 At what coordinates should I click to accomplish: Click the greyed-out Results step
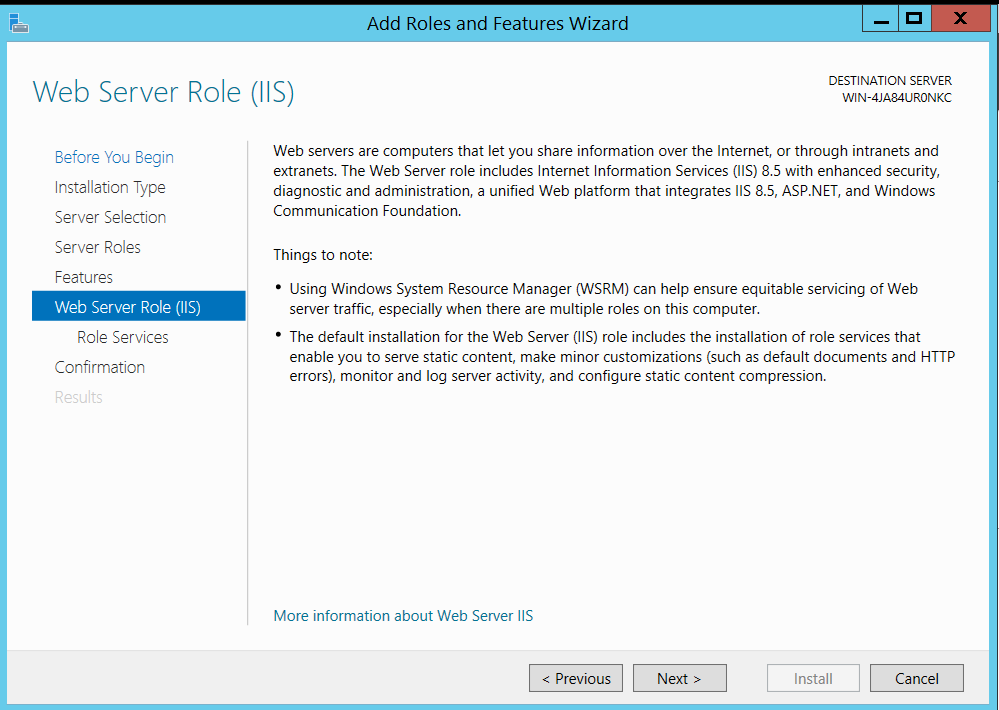click(78, 397)
